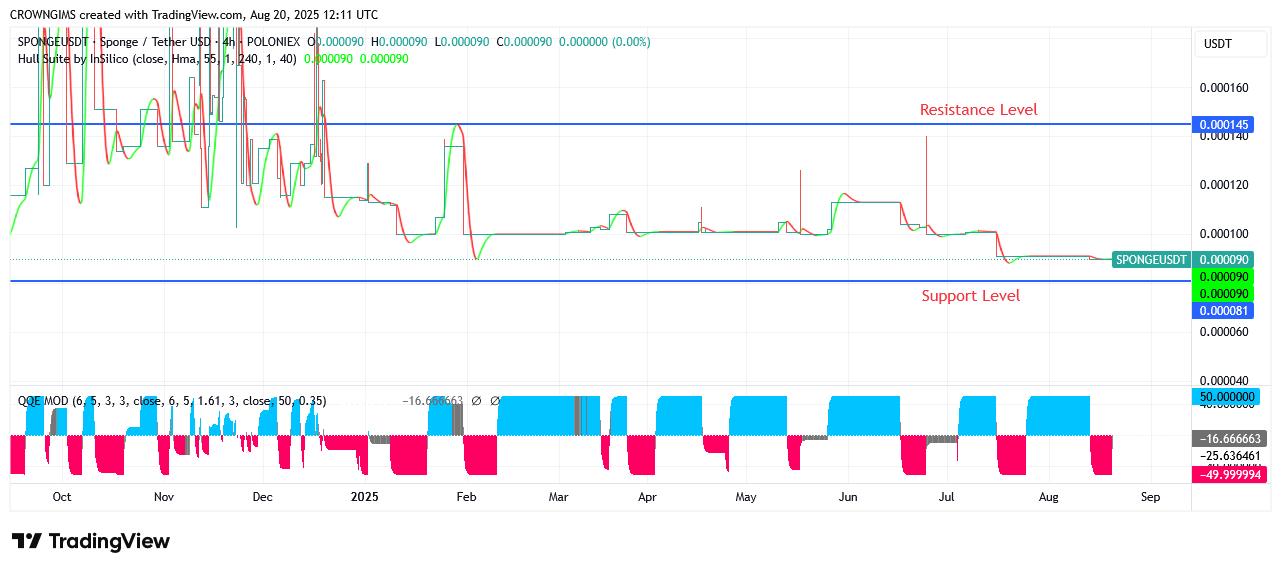Click the Dec label on time axis
The height and width of the screenshot is (571, 1281).
262,497
